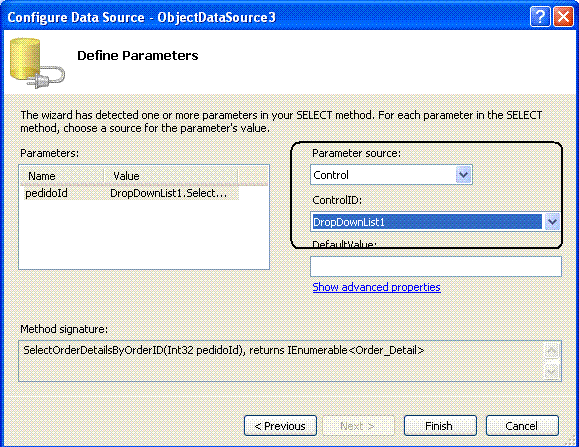Click Finish to complete the wizard
This screenshot has width=579, height=447.
tap(440, 426)
